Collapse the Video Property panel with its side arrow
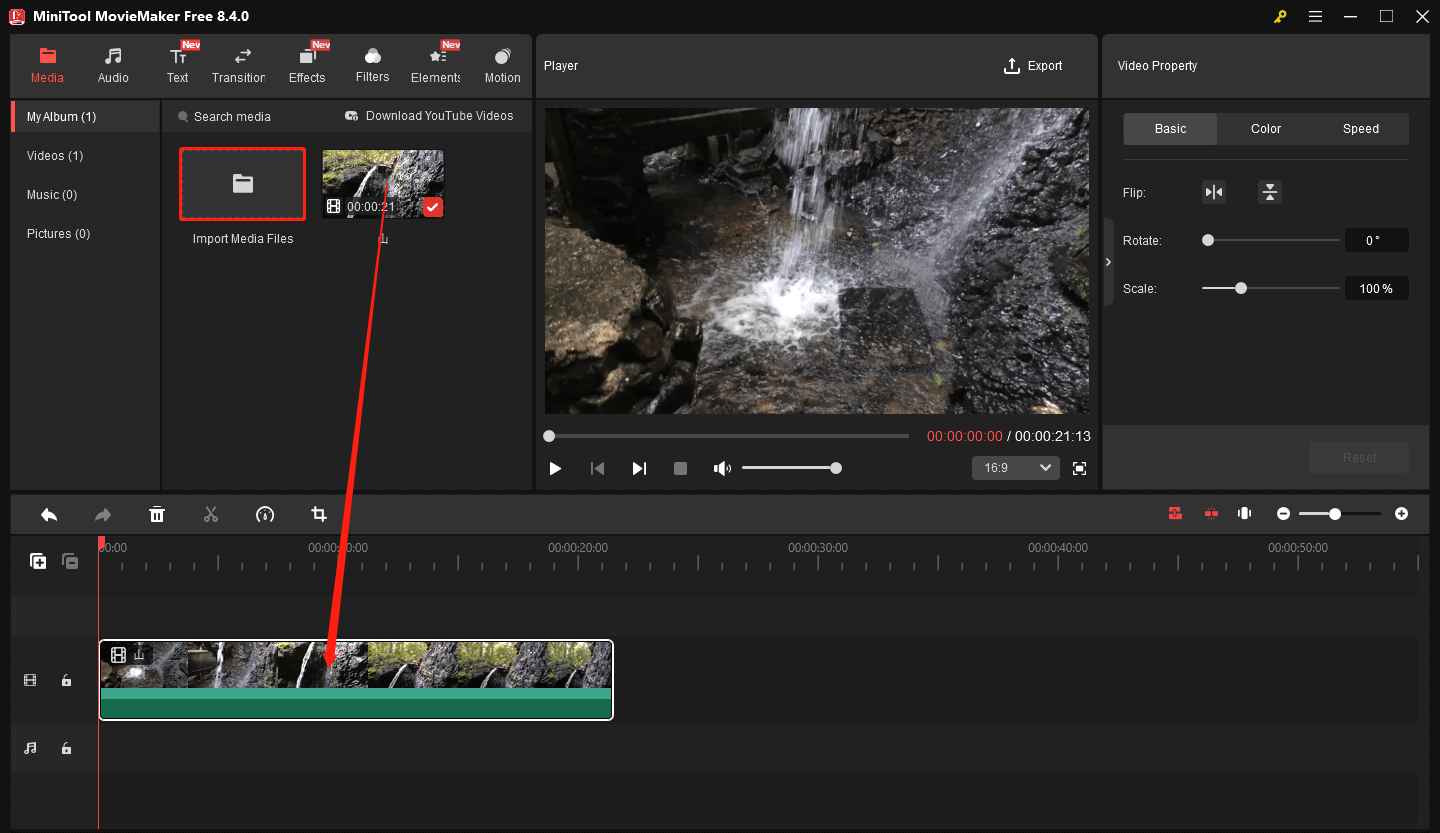 pyautogui.click(x=1108, y=260)
